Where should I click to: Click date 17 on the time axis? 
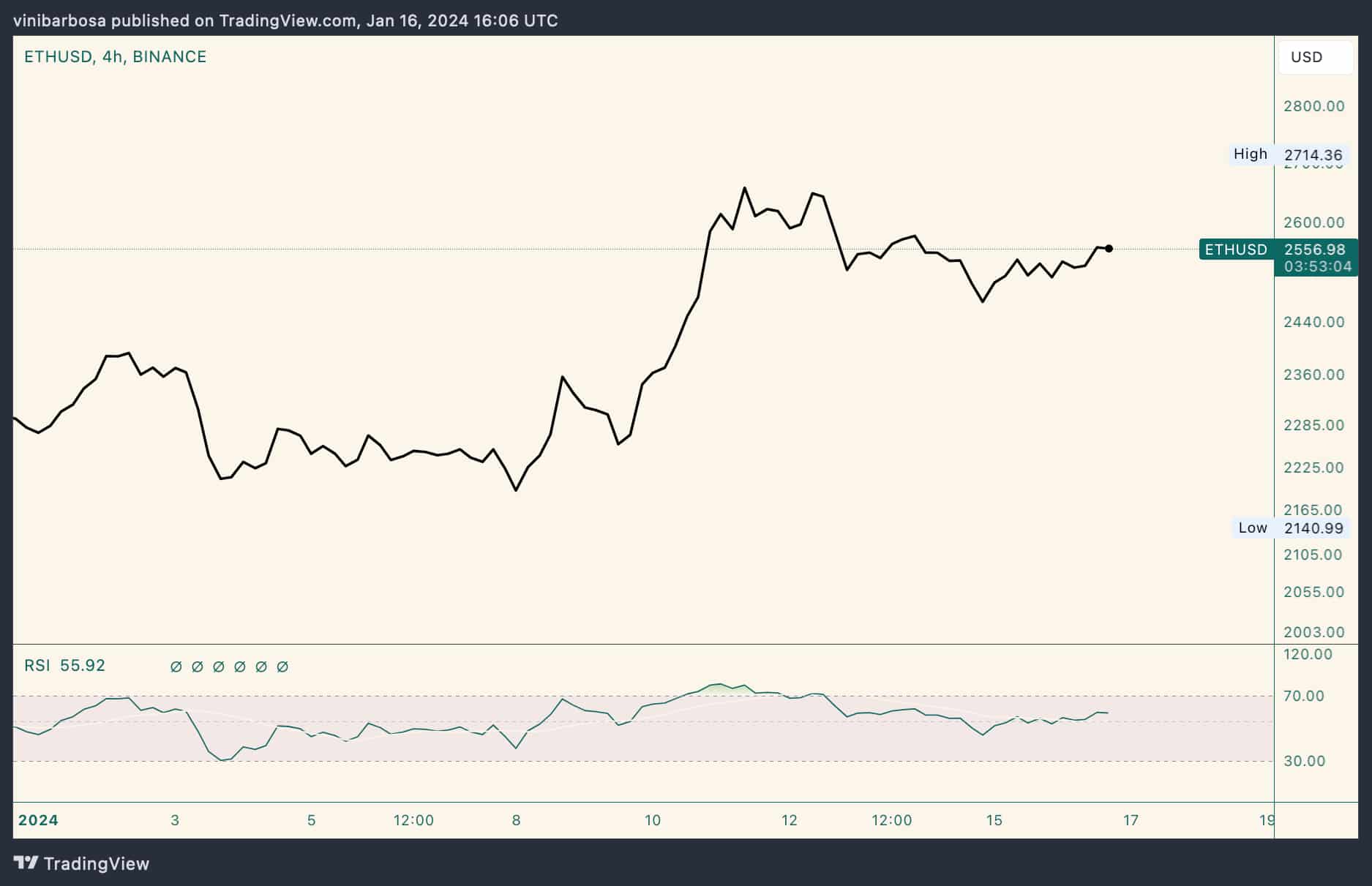click(1131, 820)
